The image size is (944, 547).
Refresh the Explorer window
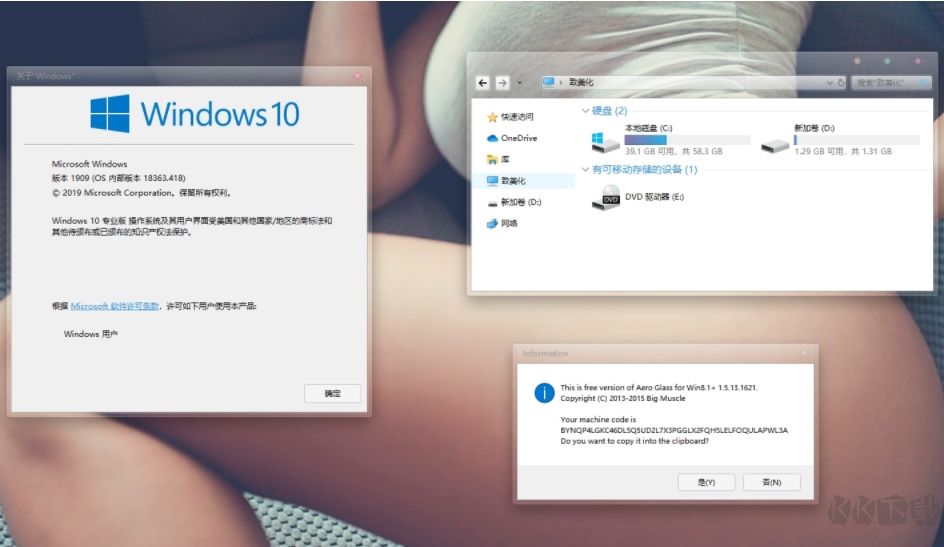tap(841, 82)
